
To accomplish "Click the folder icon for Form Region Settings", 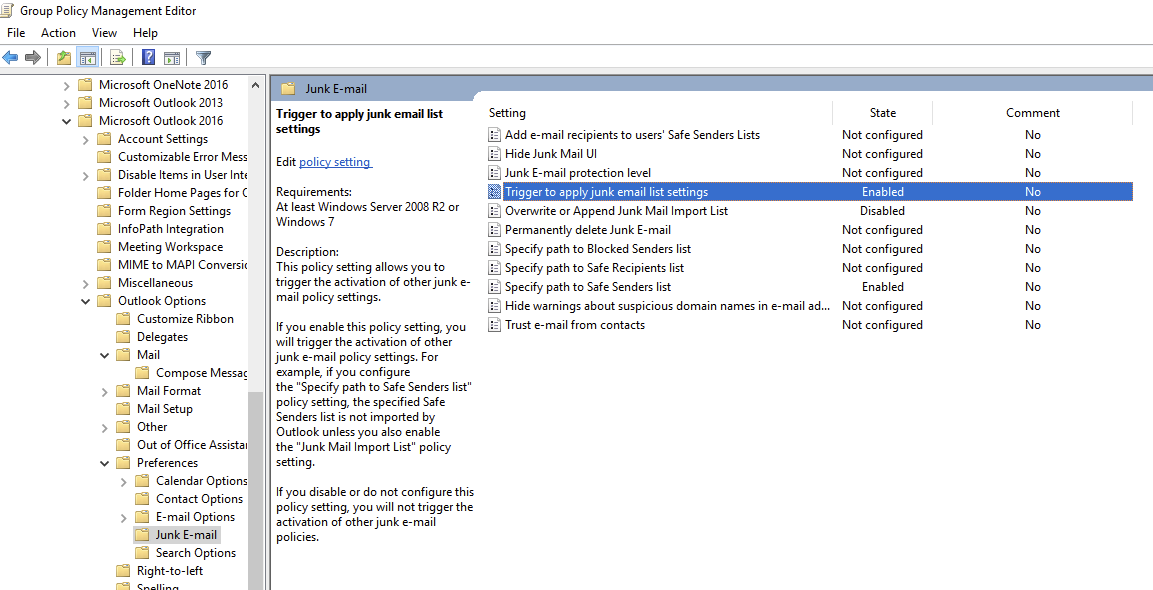I will point(104,210).
